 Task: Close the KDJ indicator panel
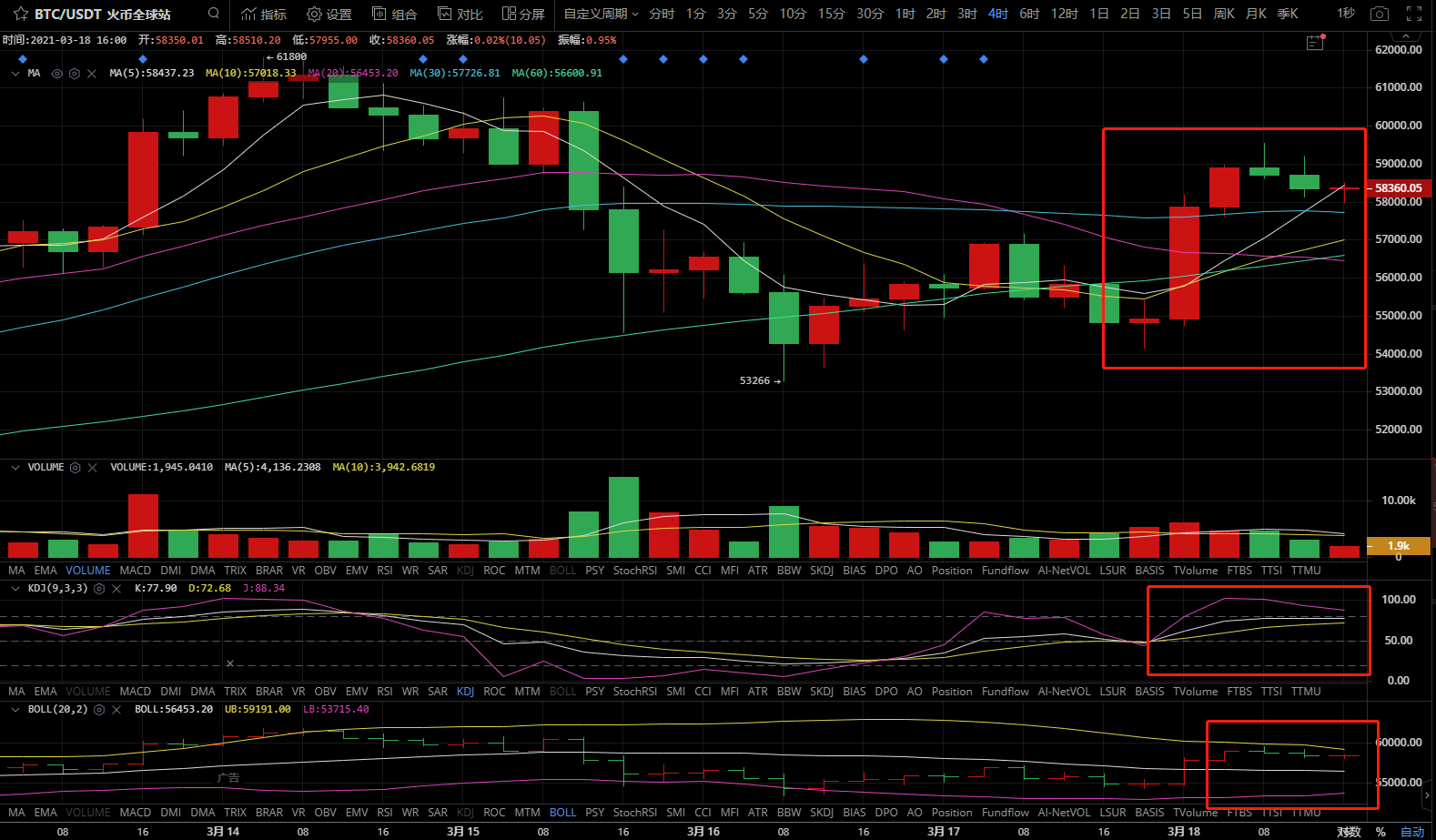(116, 589)
